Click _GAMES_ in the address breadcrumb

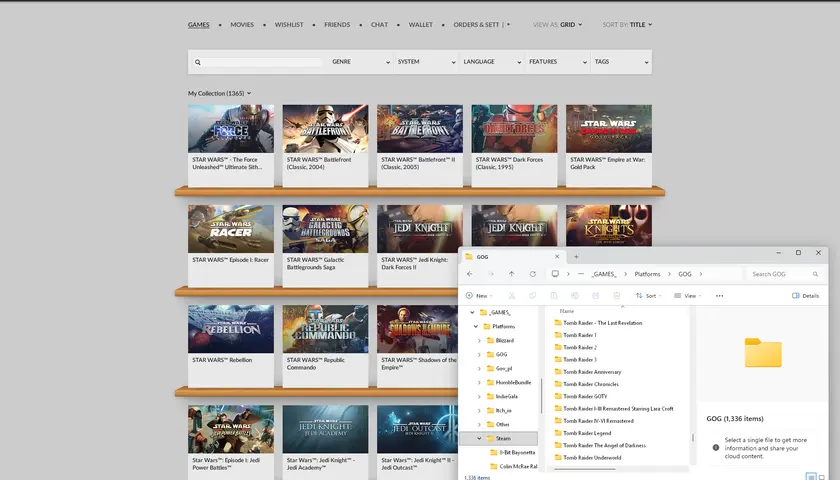[604, 274]
